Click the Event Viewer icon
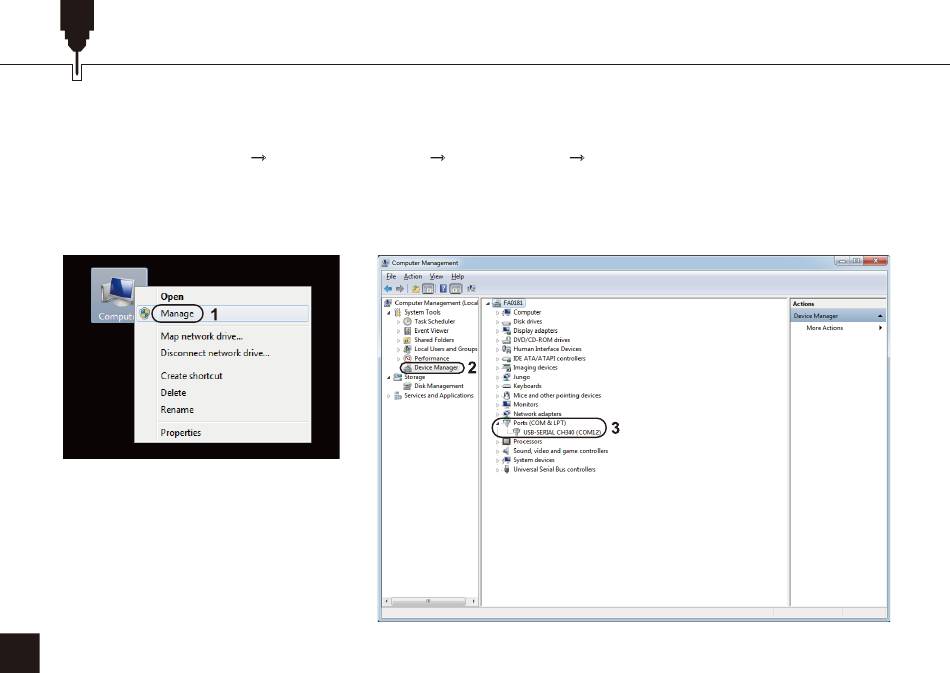The image size is (950, 673). (408, 331)
